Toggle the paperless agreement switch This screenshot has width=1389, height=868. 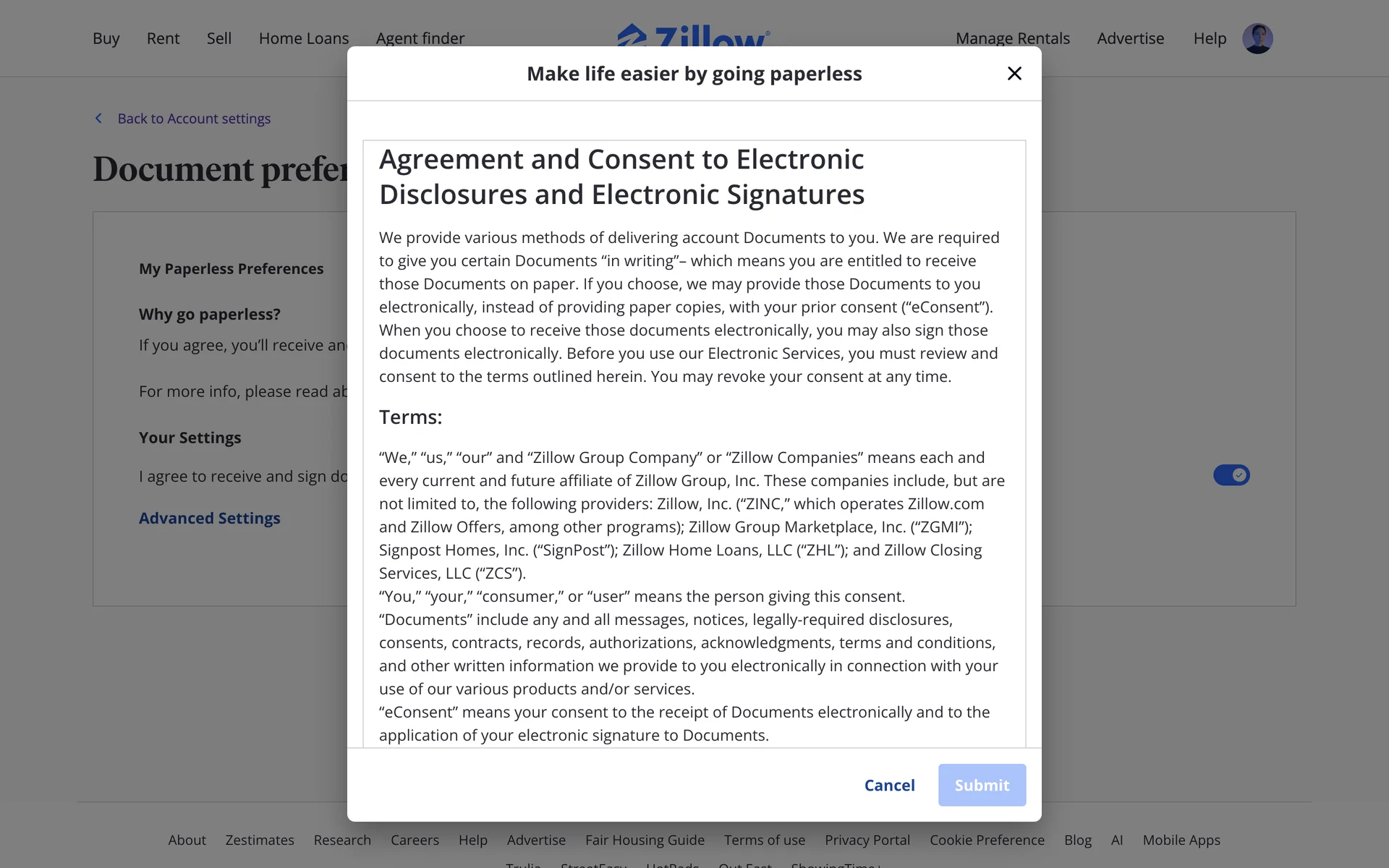1231,475
